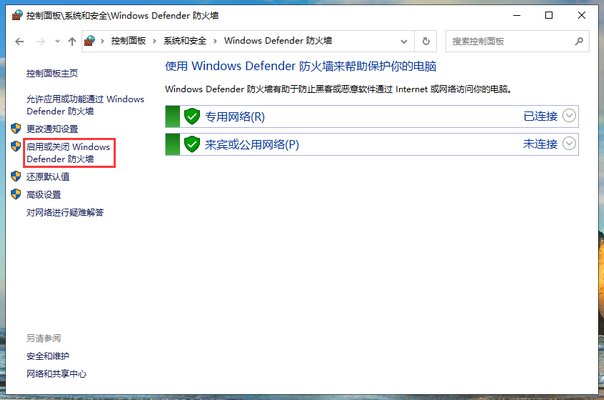
Task: Expand the chevron before 控制面板 breadcrumb
Action: tap(102, 41)
